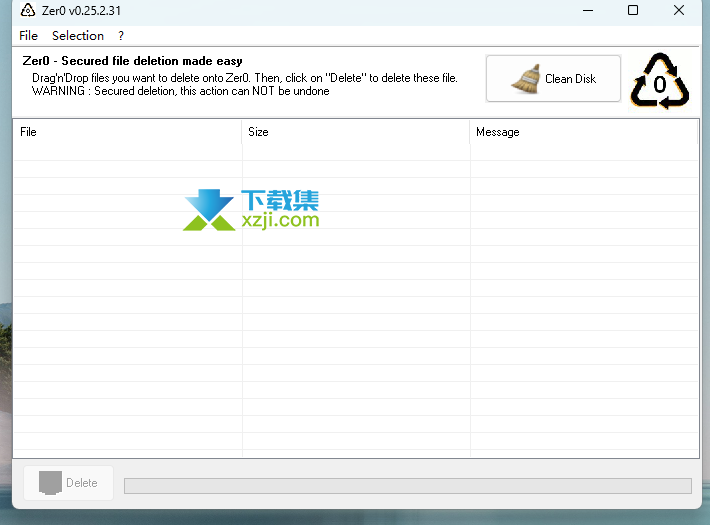710x525 pixels.
Task: Open the question mark help menu
Action: coord(121,36)
